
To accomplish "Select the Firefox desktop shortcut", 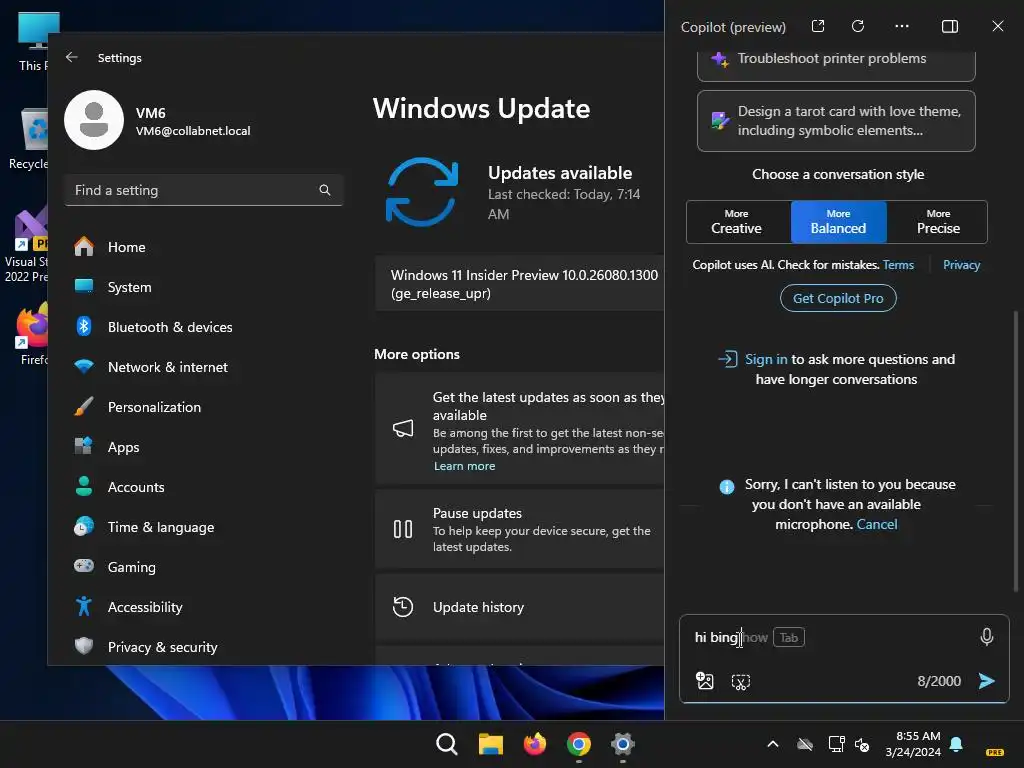I will tap(32, 333).
